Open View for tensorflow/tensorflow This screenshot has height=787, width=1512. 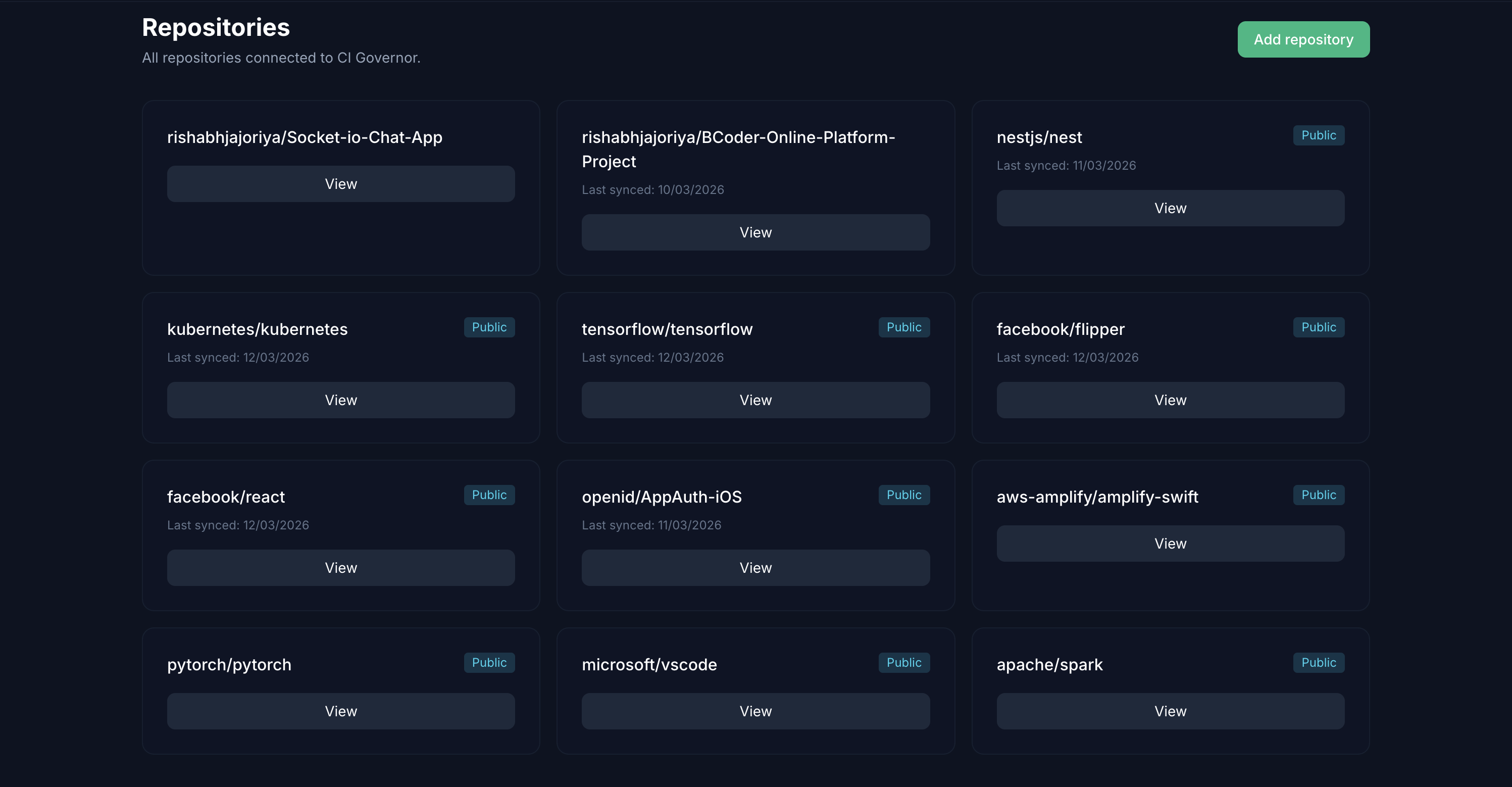coord(755,400)
